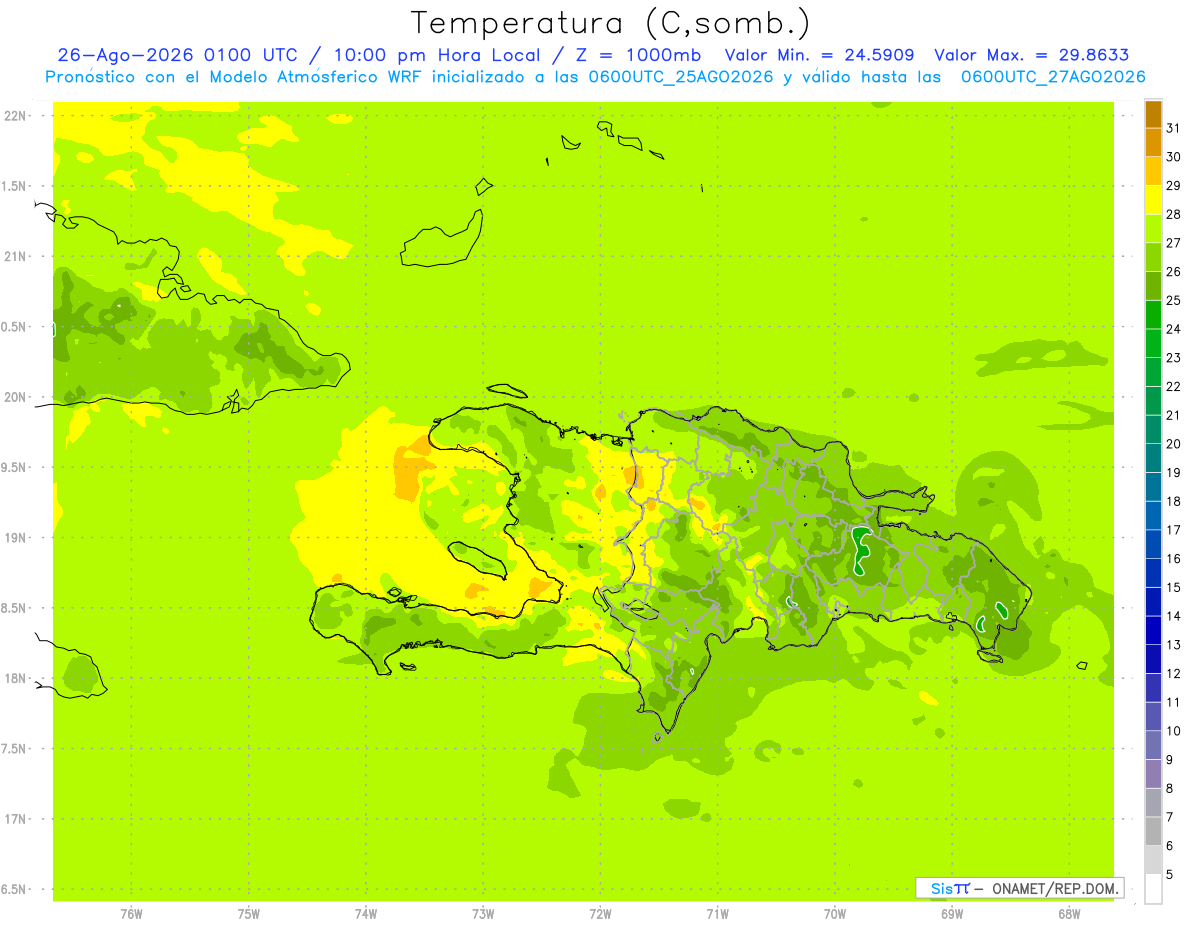Pick the blue legend swatch between 15 and 16

[x=1153, y=573]
